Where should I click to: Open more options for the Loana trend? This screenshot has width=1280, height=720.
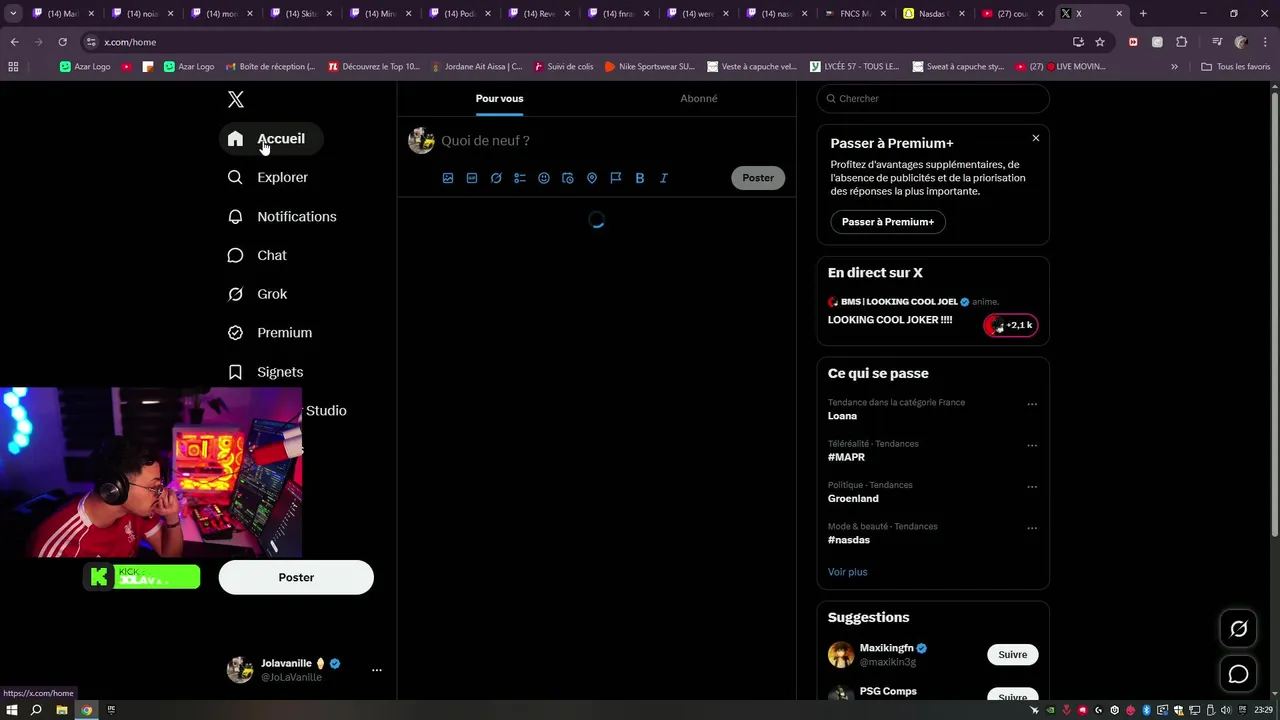point(1032,404)
